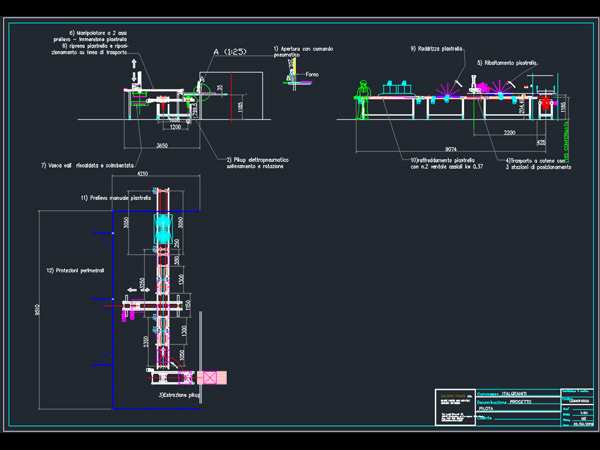
Task: Click the 2200 dimension value
Action: [x=509, y=132]
